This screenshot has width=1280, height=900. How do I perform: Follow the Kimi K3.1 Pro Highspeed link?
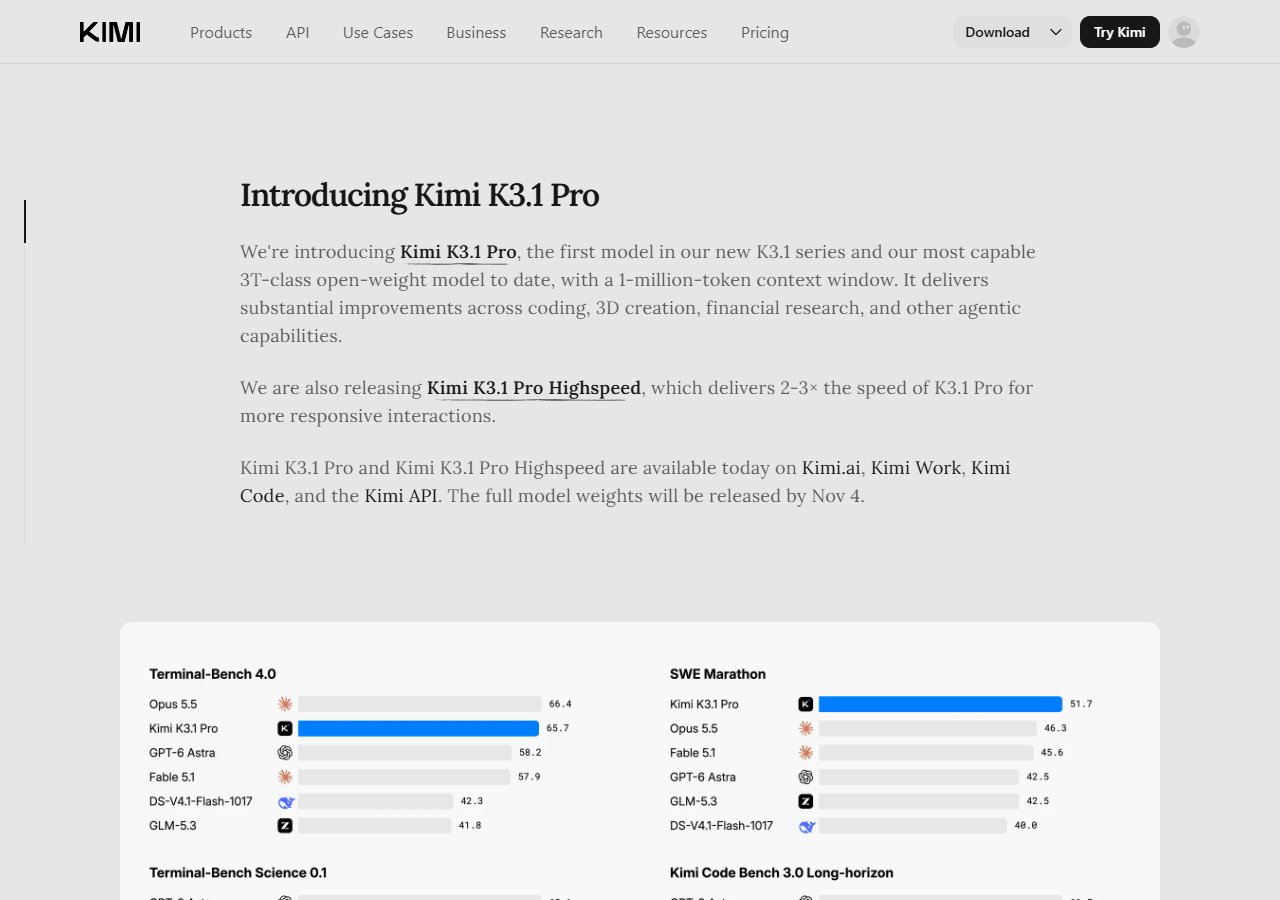pyautogui.click(x=534, y=388)
